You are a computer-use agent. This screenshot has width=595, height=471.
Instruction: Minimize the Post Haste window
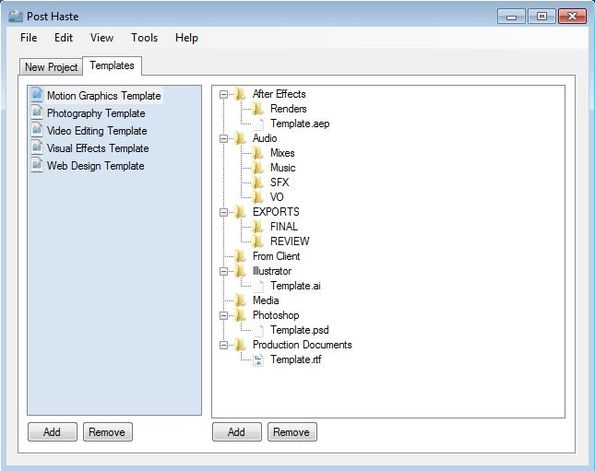click(511, 16)
